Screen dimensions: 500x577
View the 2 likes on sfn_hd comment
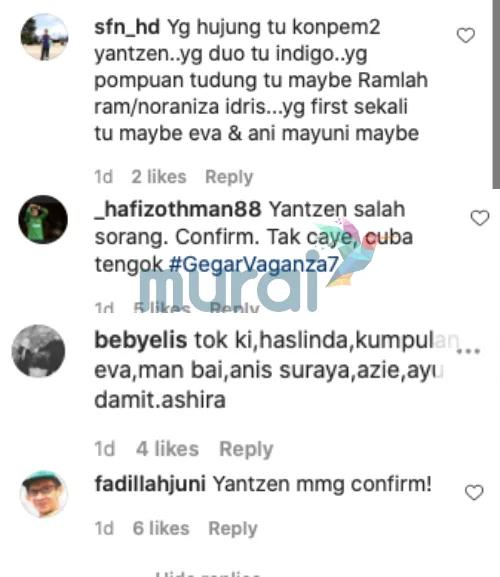(159, 177)
